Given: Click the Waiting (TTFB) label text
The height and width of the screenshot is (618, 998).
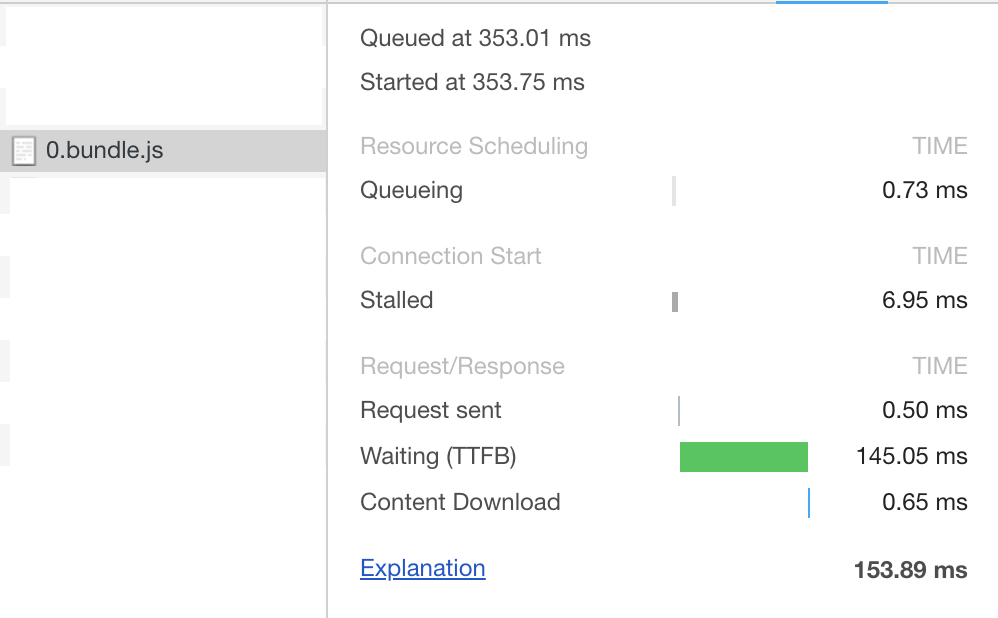Looking at the screenshot, I should pos(438,456).
